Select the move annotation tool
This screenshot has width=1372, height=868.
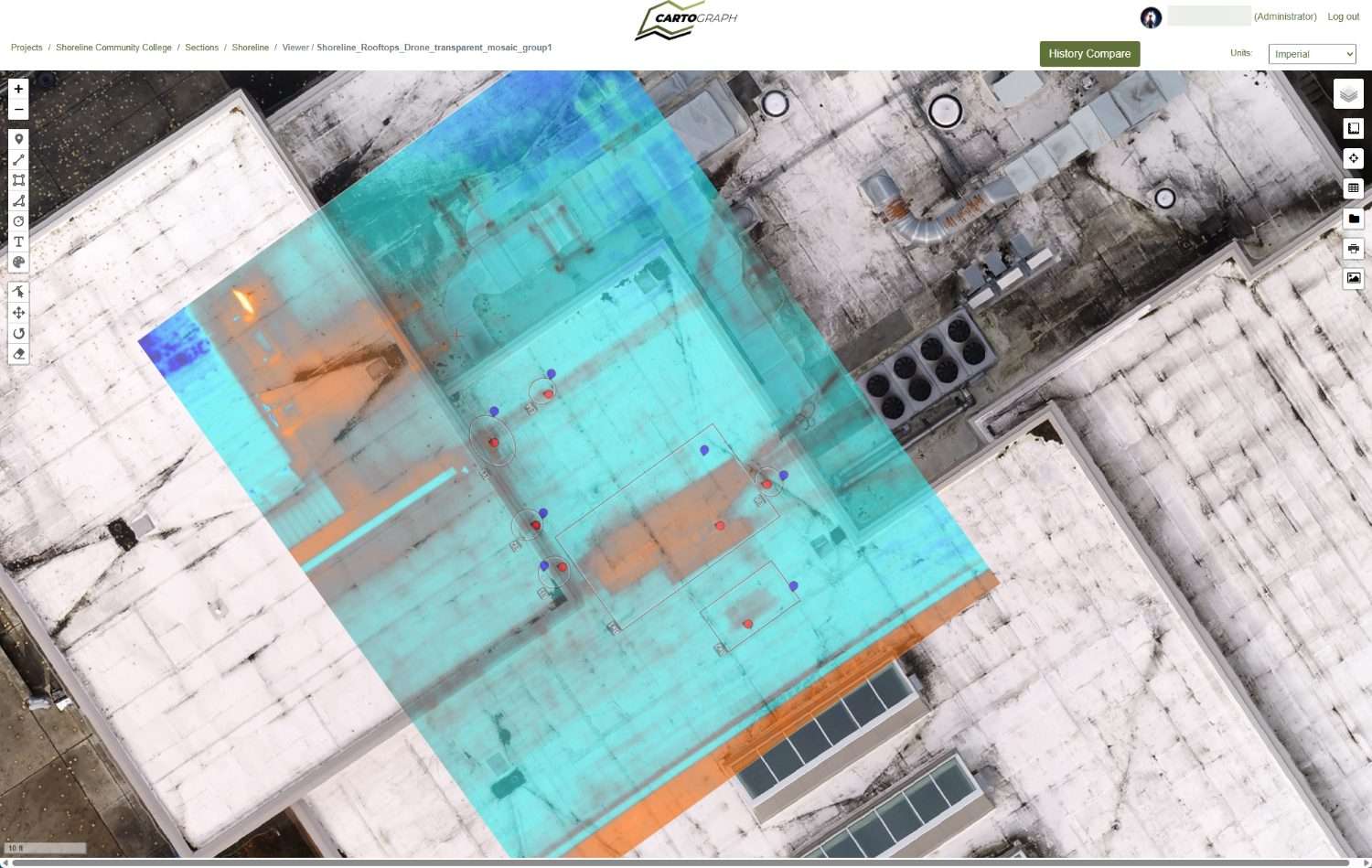tap(18, 313)
